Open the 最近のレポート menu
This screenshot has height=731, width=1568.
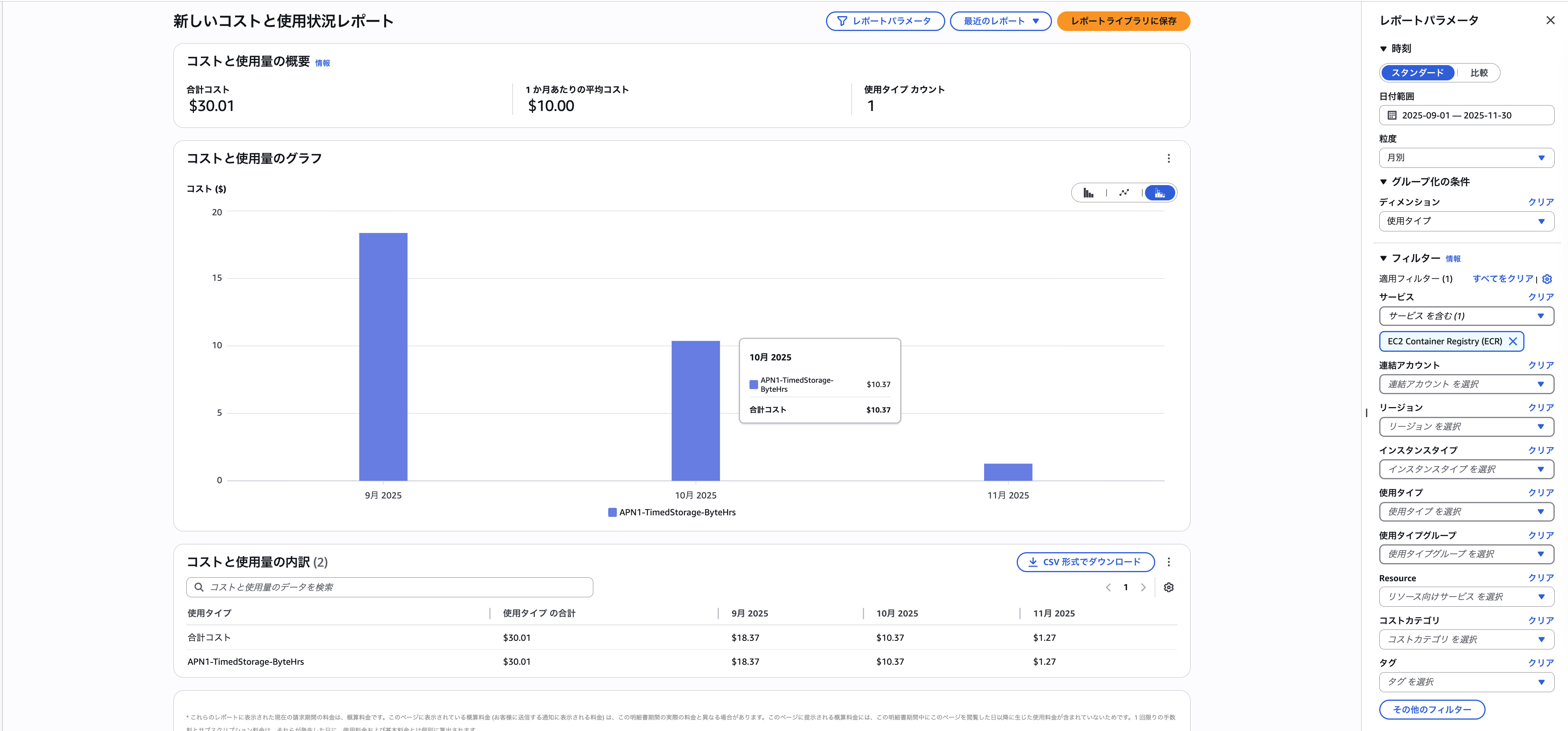point(1000,21)
